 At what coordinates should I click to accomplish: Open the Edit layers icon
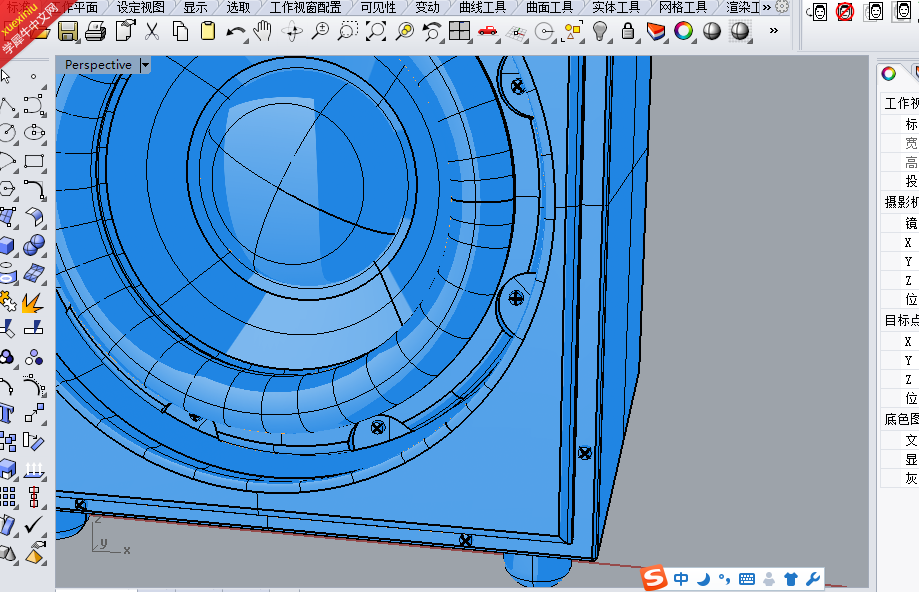point(656,31)
